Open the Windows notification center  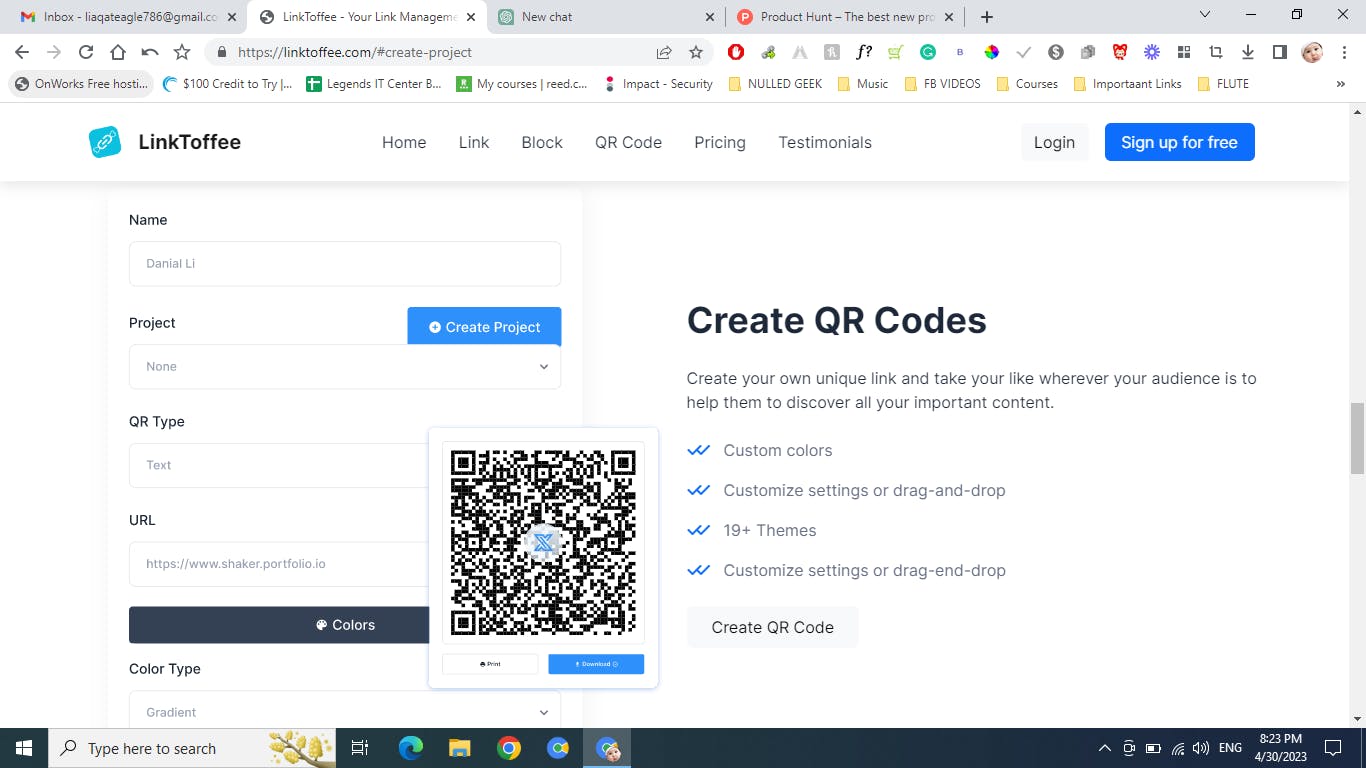1332,748
